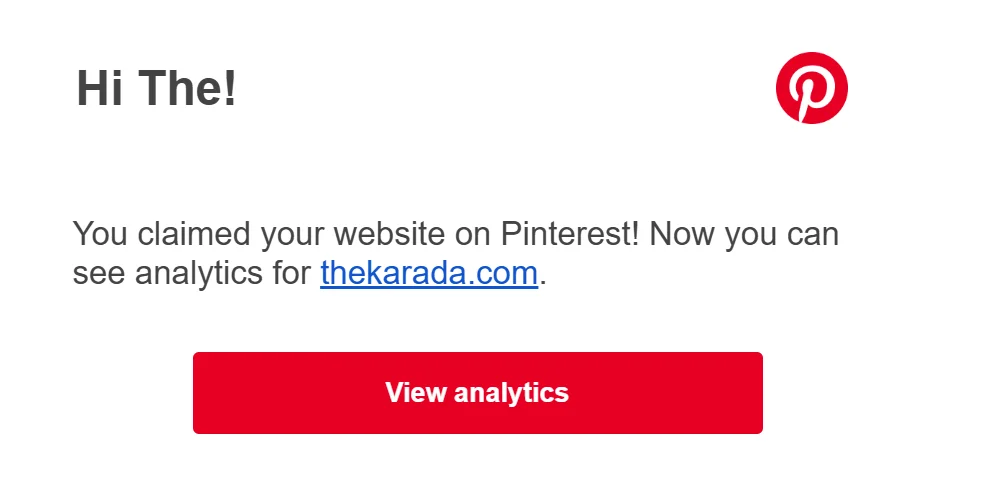This screenshot has height=478, width=986.
Task: Click the word "Pinterest!" in the message
Action: [x=570, y=233]
